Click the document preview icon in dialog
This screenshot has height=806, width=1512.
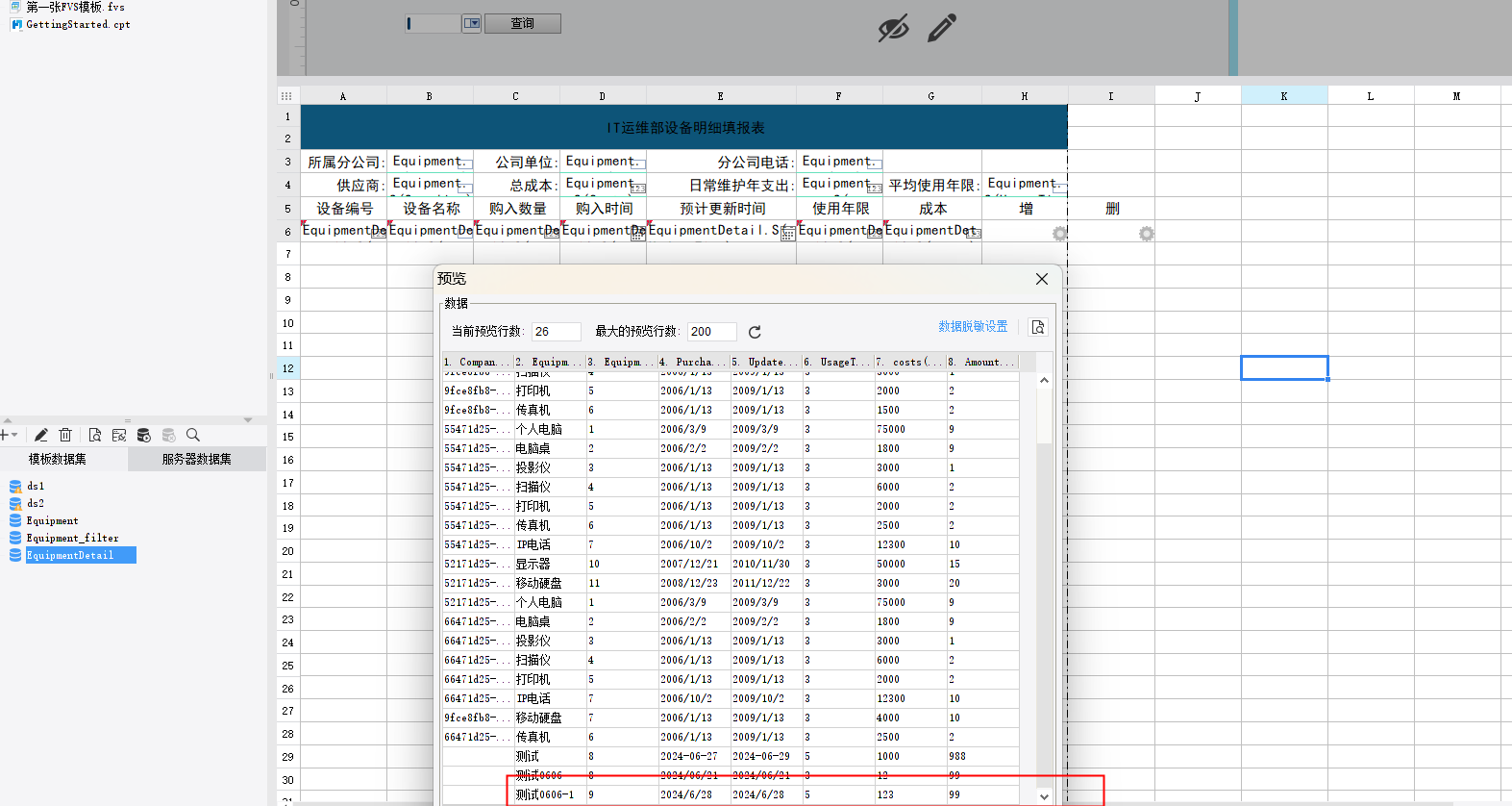point(1038,327)
